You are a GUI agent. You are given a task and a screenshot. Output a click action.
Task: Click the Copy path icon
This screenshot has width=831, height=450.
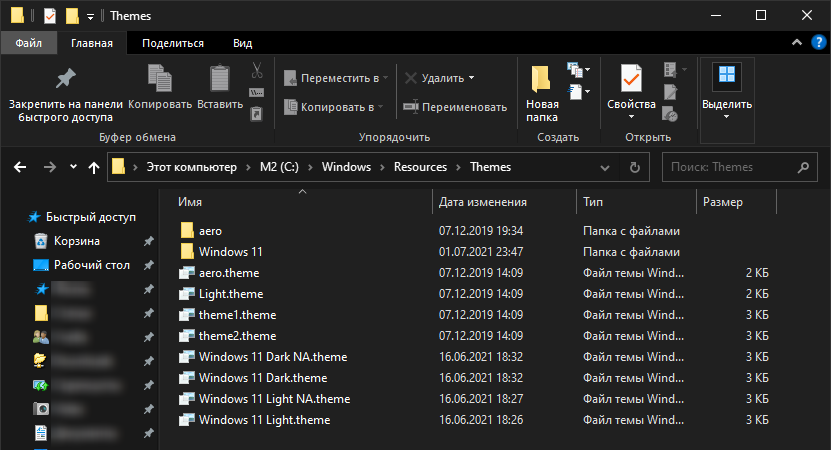point(257,93)
